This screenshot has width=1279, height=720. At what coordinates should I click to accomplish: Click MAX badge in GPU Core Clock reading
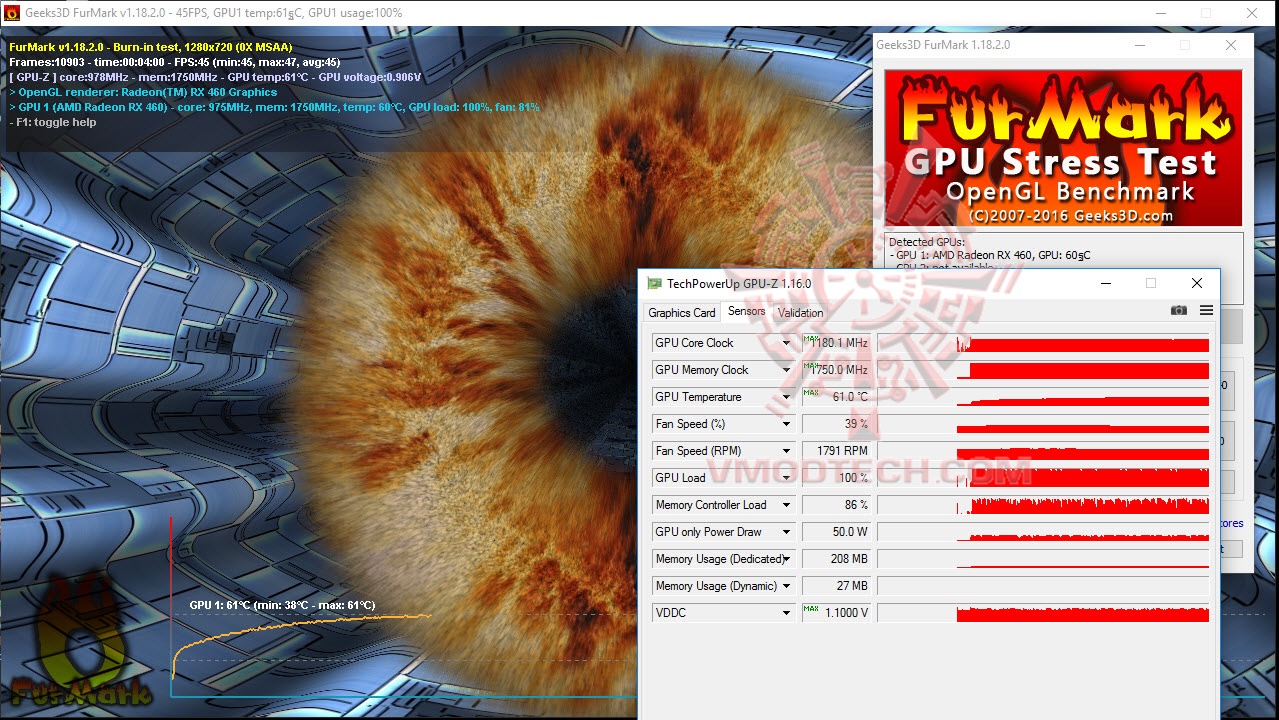[x=811, y=338]
